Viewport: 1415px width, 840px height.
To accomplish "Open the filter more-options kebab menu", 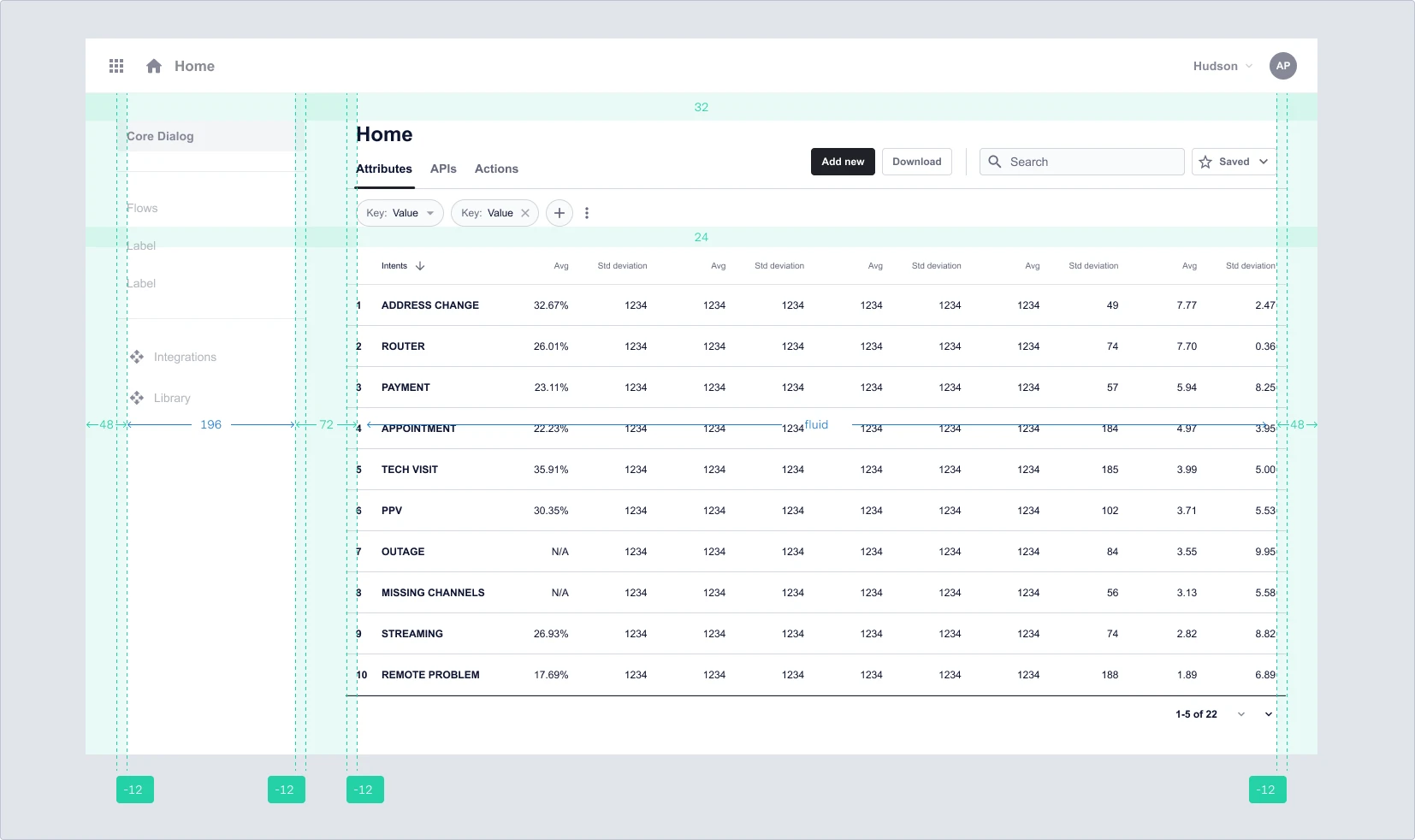I will pyautogui.click(x=587, y=213).
